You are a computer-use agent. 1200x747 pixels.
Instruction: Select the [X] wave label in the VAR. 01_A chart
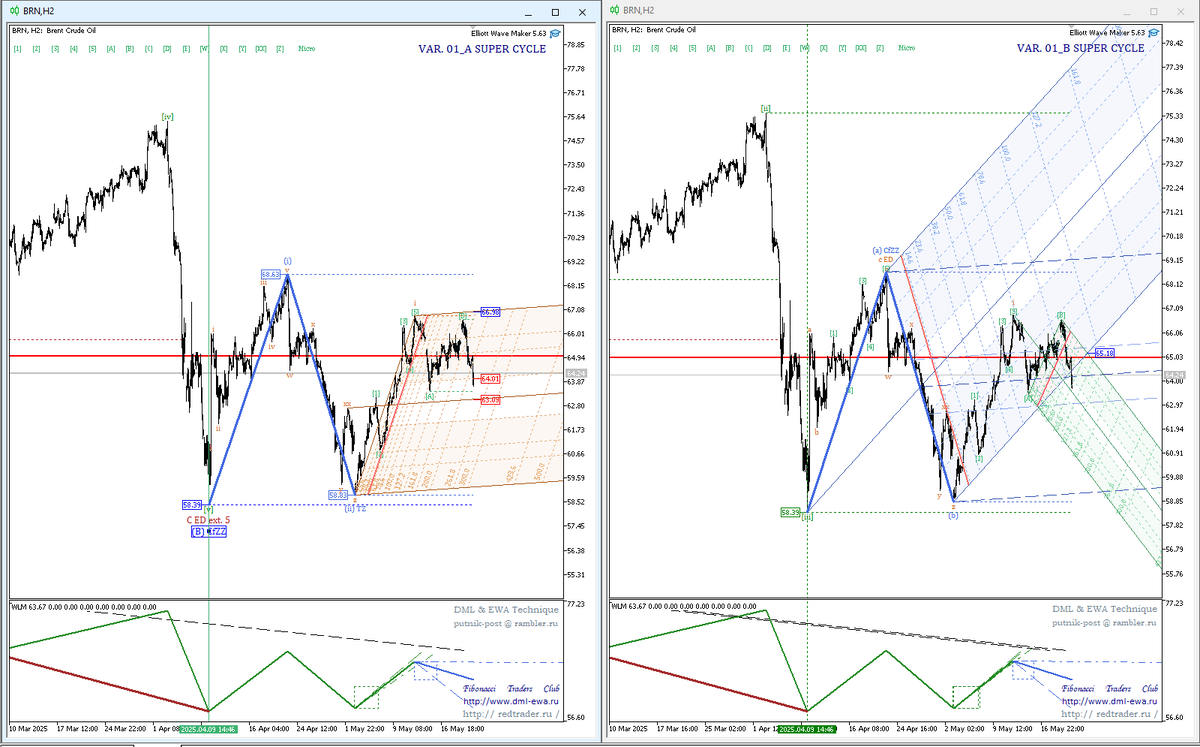(x=223, y=48)
